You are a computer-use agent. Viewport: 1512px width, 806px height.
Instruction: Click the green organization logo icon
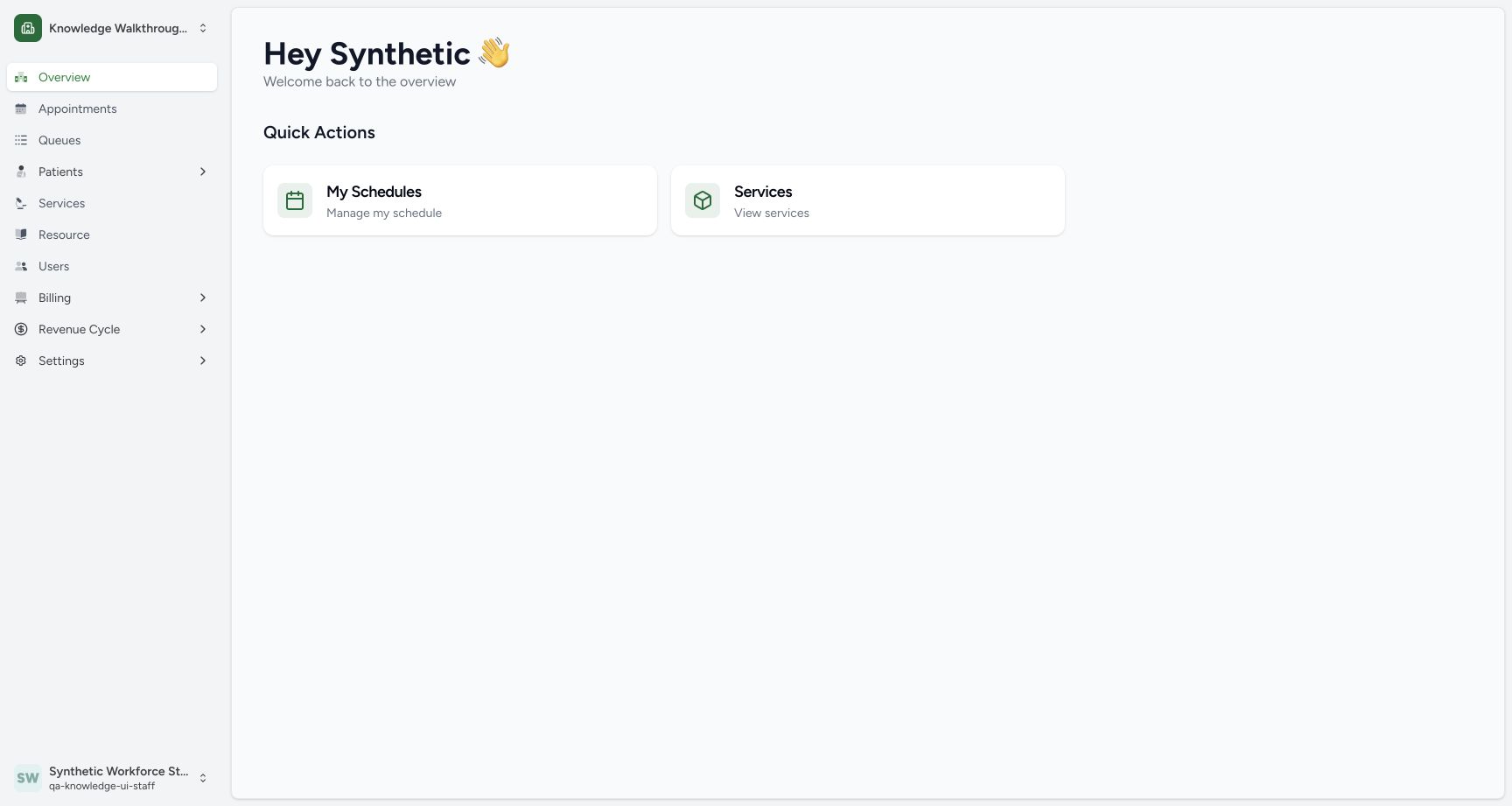(28, 28)
